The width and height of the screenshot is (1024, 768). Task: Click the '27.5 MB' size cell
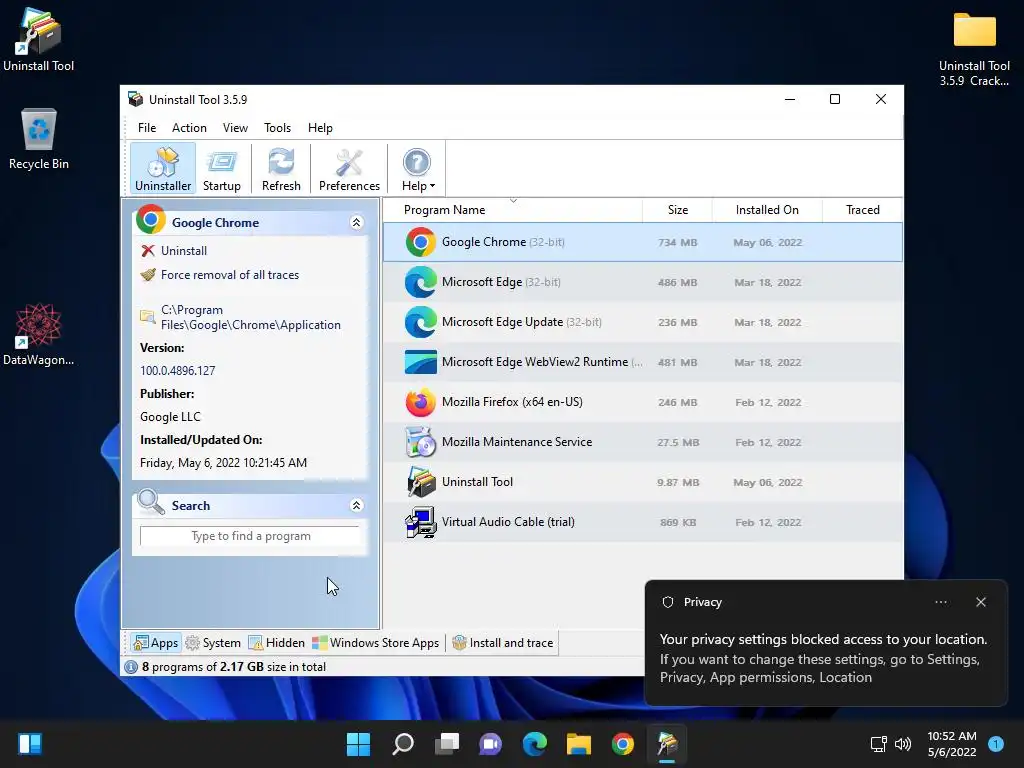point(678,443)
